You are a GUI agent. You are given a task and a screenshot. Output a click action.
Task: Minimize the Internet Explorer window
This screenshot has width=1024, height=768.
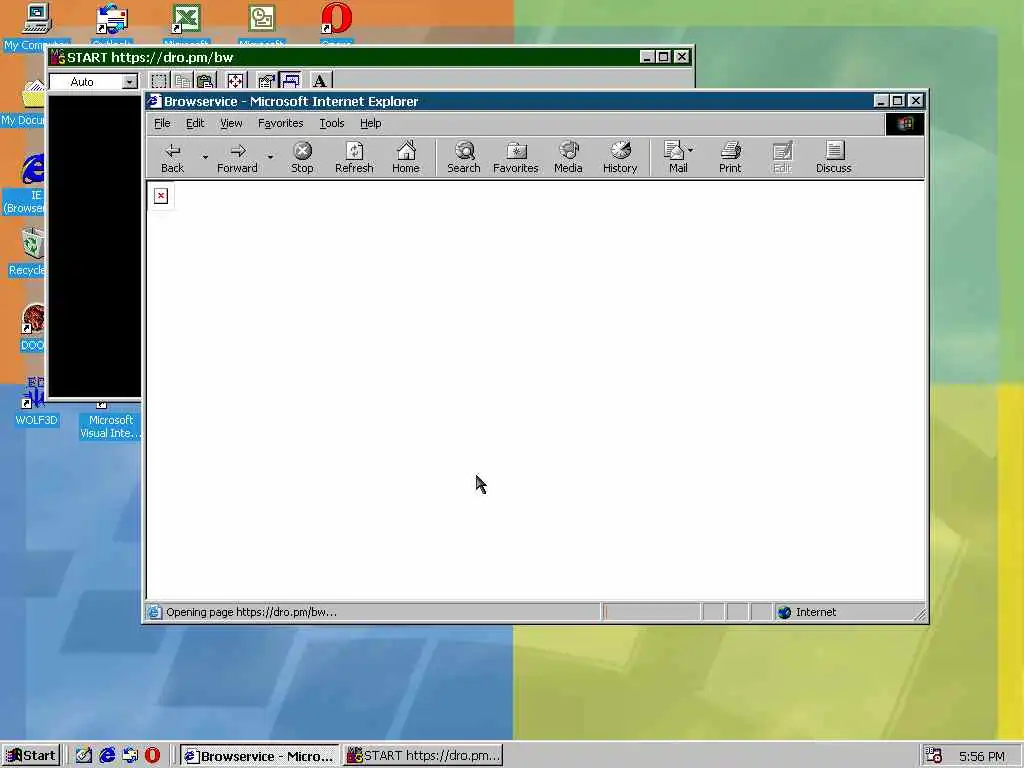point(881,101)
